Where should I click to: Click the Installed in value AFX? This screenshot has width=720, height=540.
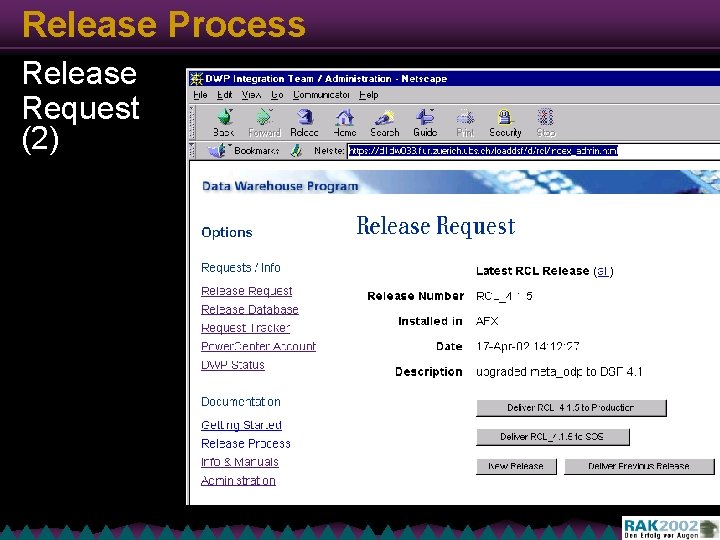tap(487, 321)
